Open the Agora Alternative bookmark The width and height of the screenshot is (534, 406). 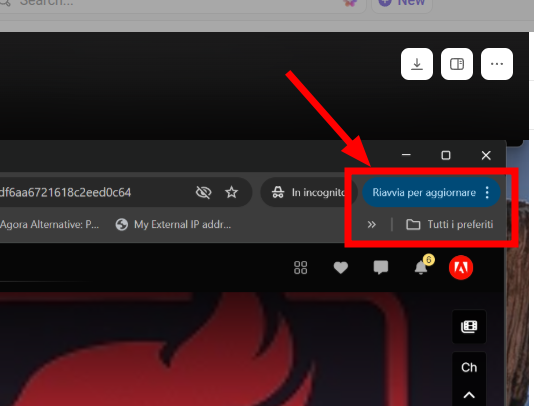pos(49,224)
